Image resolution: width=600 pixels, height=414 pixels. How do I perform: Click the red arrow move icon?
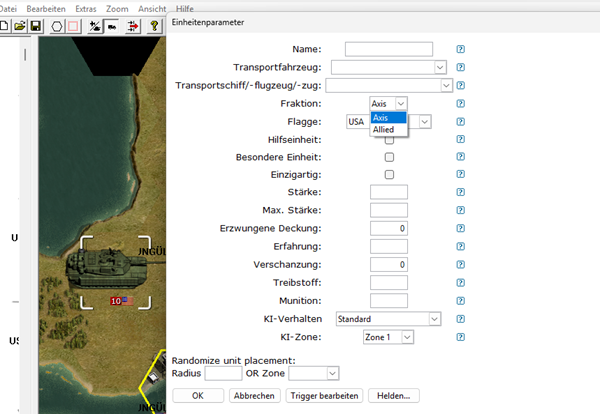[x=133, y=26]
